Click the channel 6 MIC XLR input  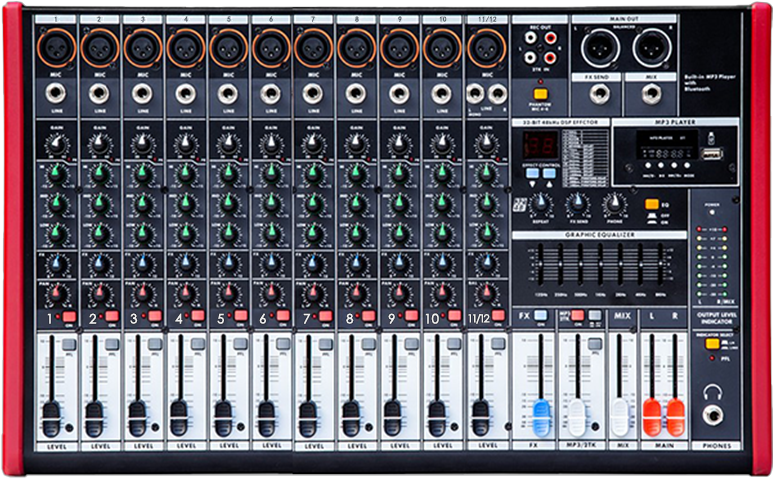pyautogui.click(x=271, y=48)
